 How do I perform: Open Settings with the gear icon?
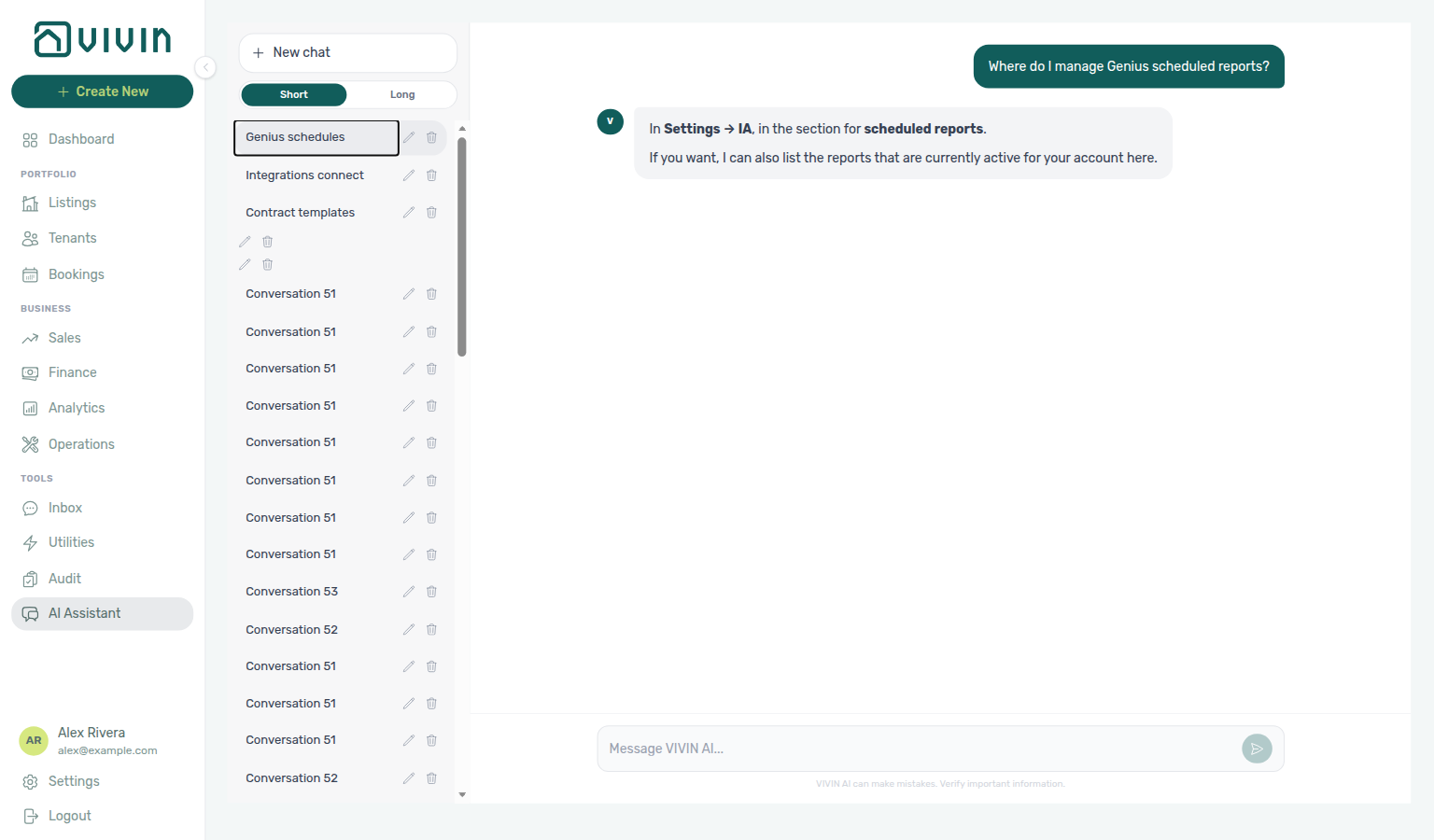tap(30, 782)
